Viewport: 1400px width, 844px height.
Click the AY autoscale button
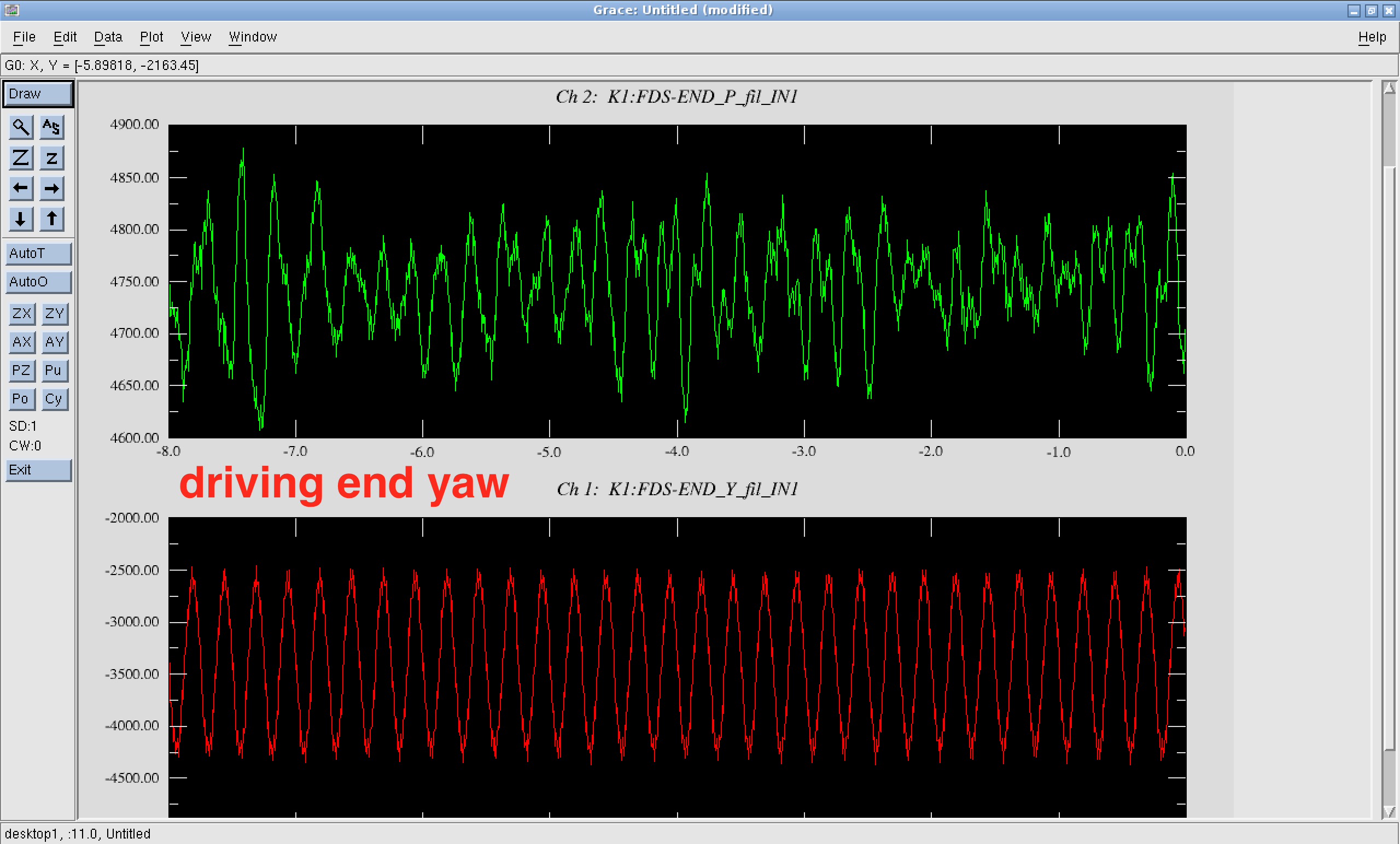(x=55, y=342)
